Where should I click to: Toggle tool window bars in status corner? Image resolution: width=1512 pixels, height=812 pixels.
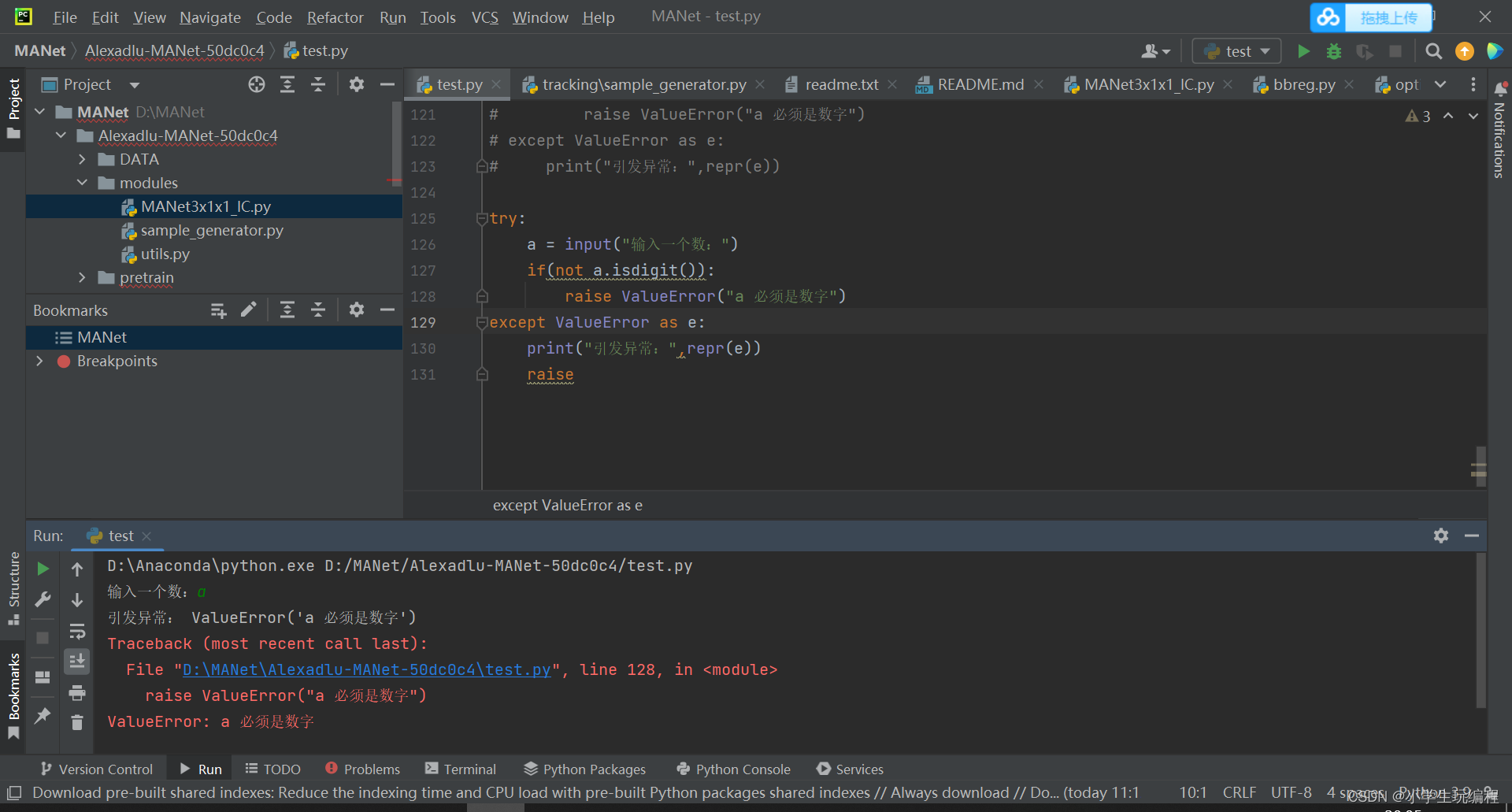pos(14,792)
